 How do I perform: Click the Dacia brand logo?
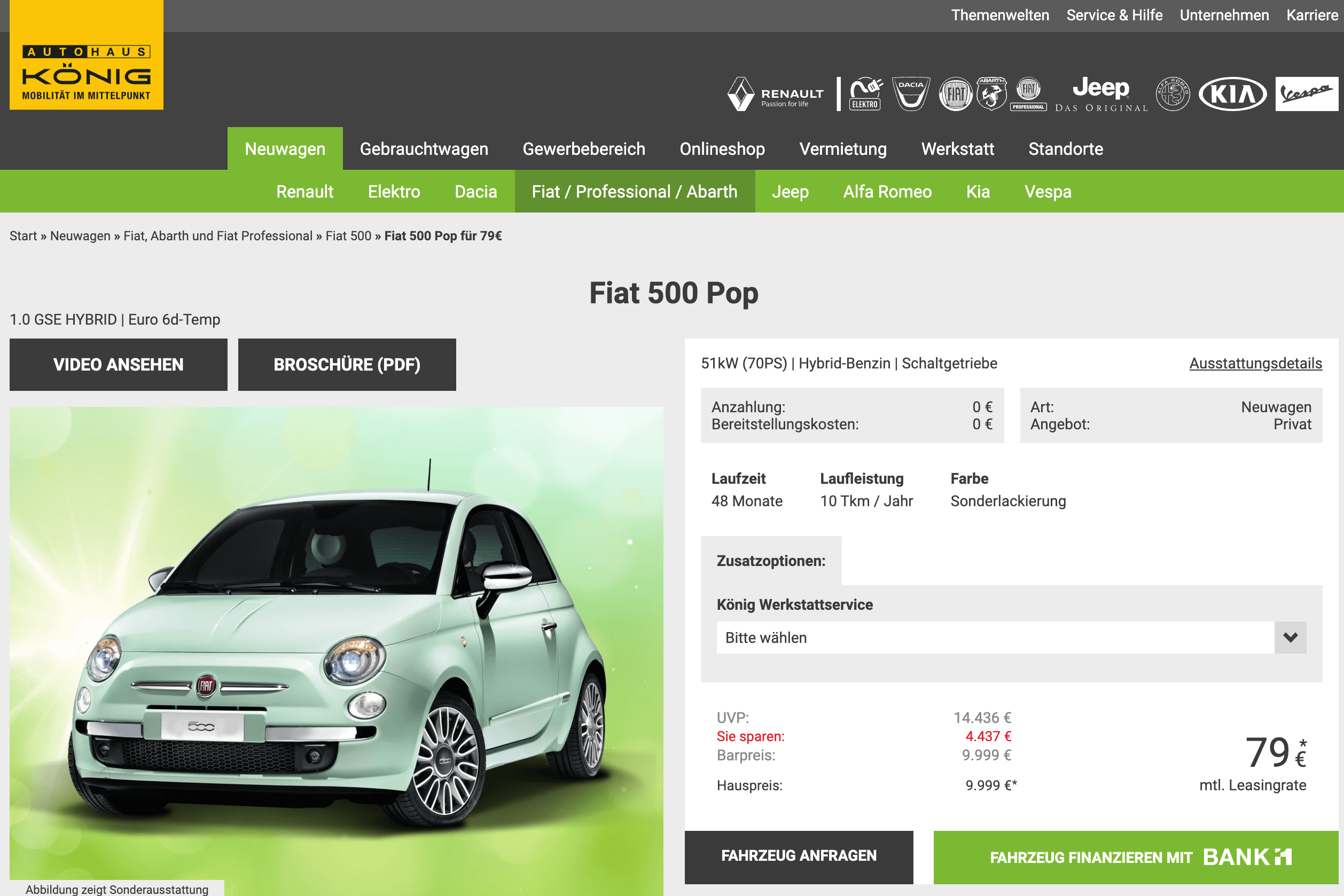(911, 94)
